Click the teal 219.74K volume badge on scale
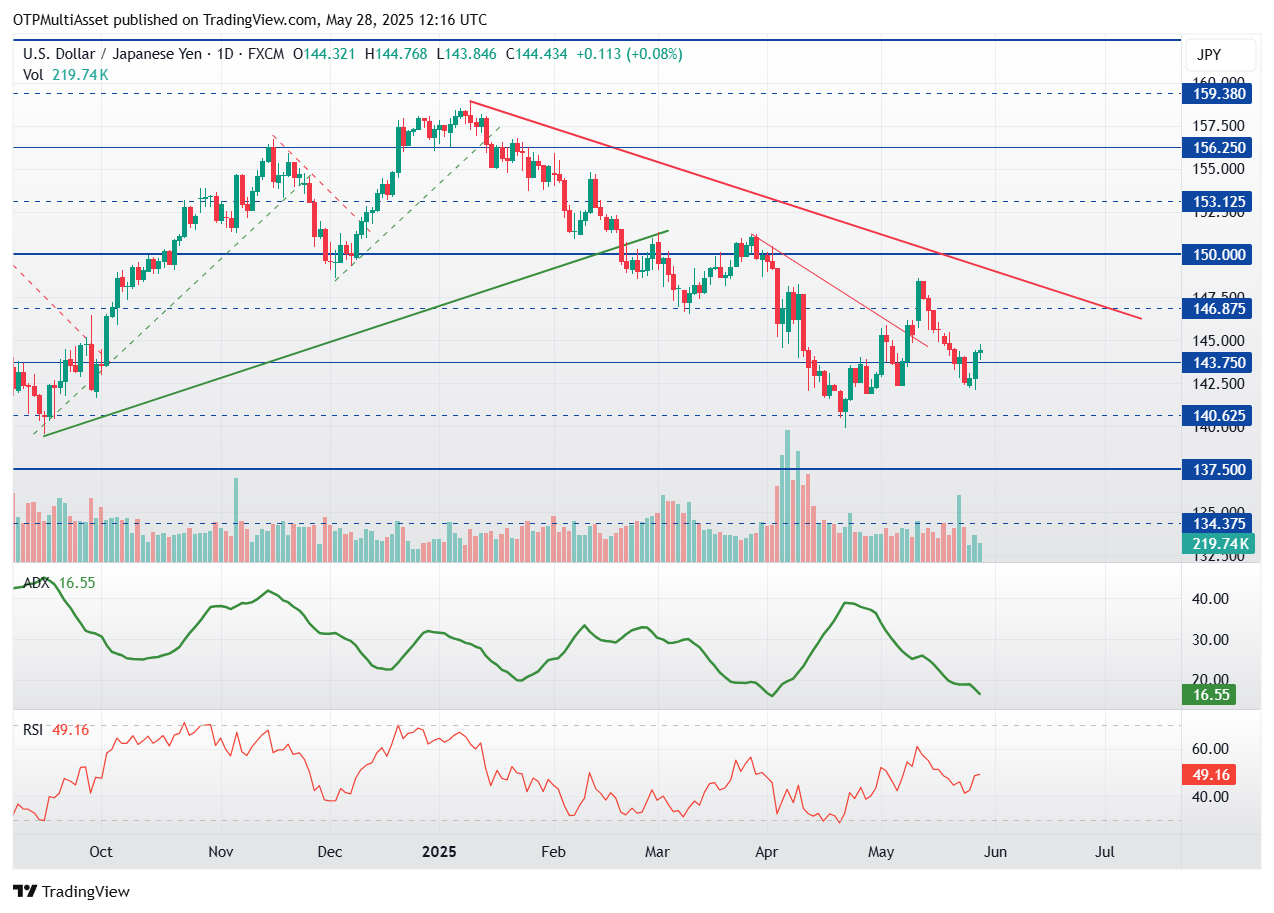Screen dimensions: 1274x913 [1217, 543]
